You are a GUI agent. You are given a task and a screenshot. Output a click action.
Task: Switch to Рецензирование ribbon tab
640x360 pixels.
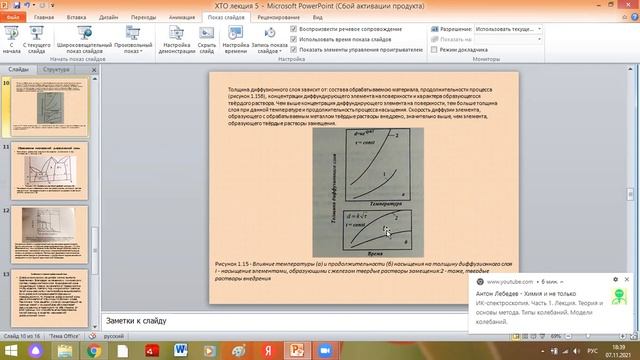(x=278, y=17)
